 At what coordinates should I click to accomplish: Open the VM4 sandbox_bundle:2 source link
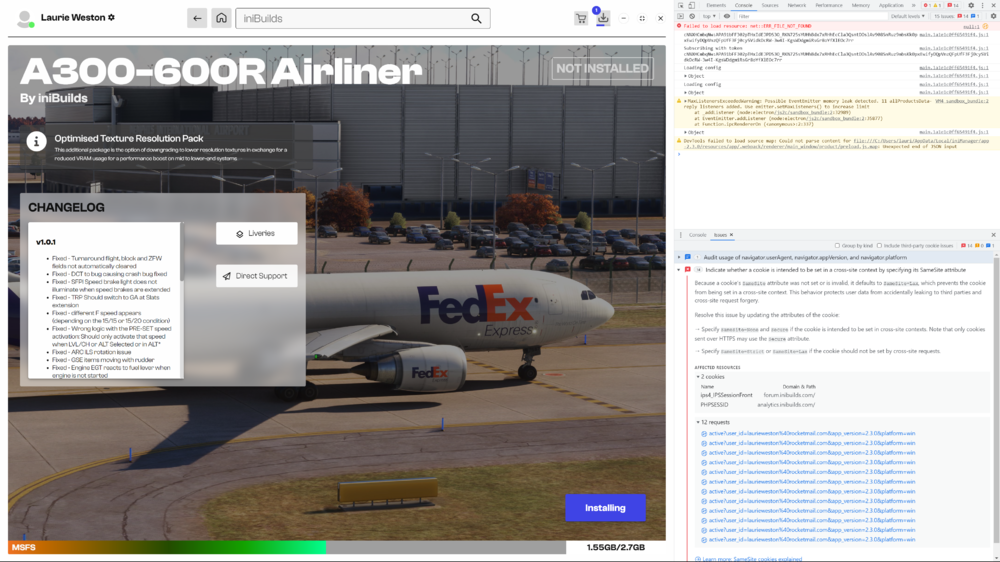pos(961,101)
